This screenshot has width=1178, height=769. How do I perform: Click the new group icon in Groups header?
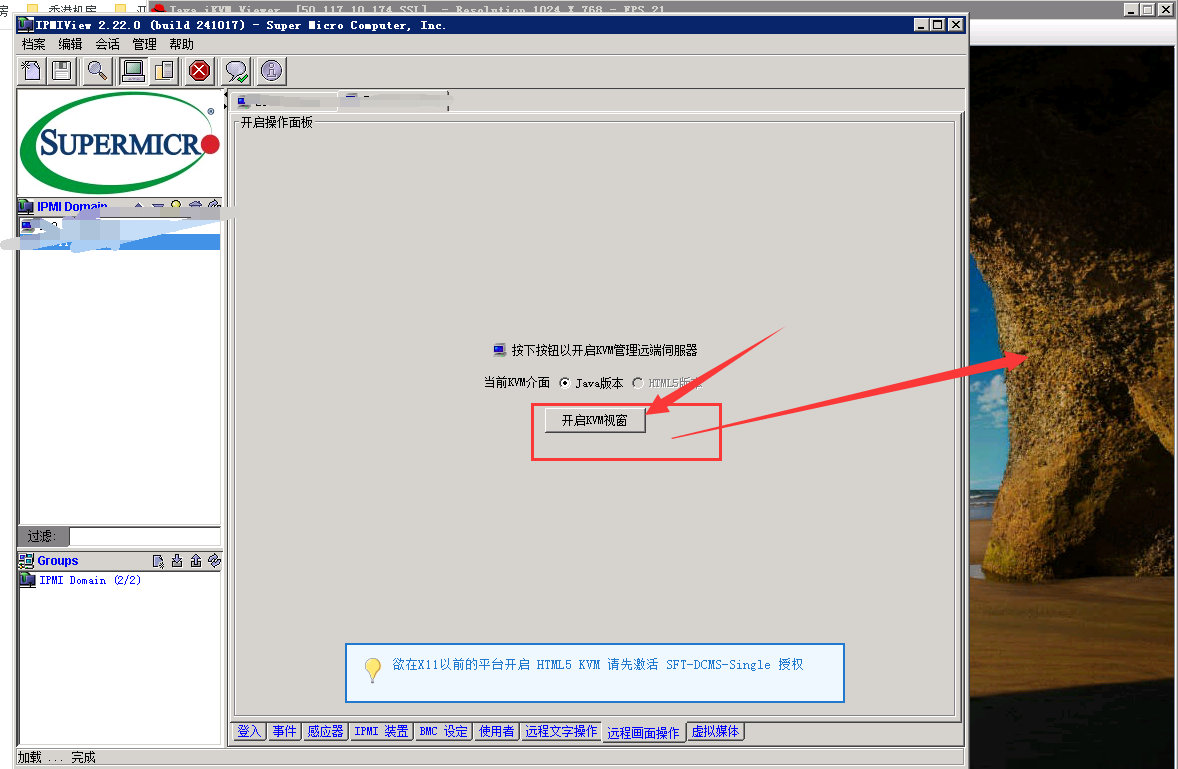(x=158, y=561)
